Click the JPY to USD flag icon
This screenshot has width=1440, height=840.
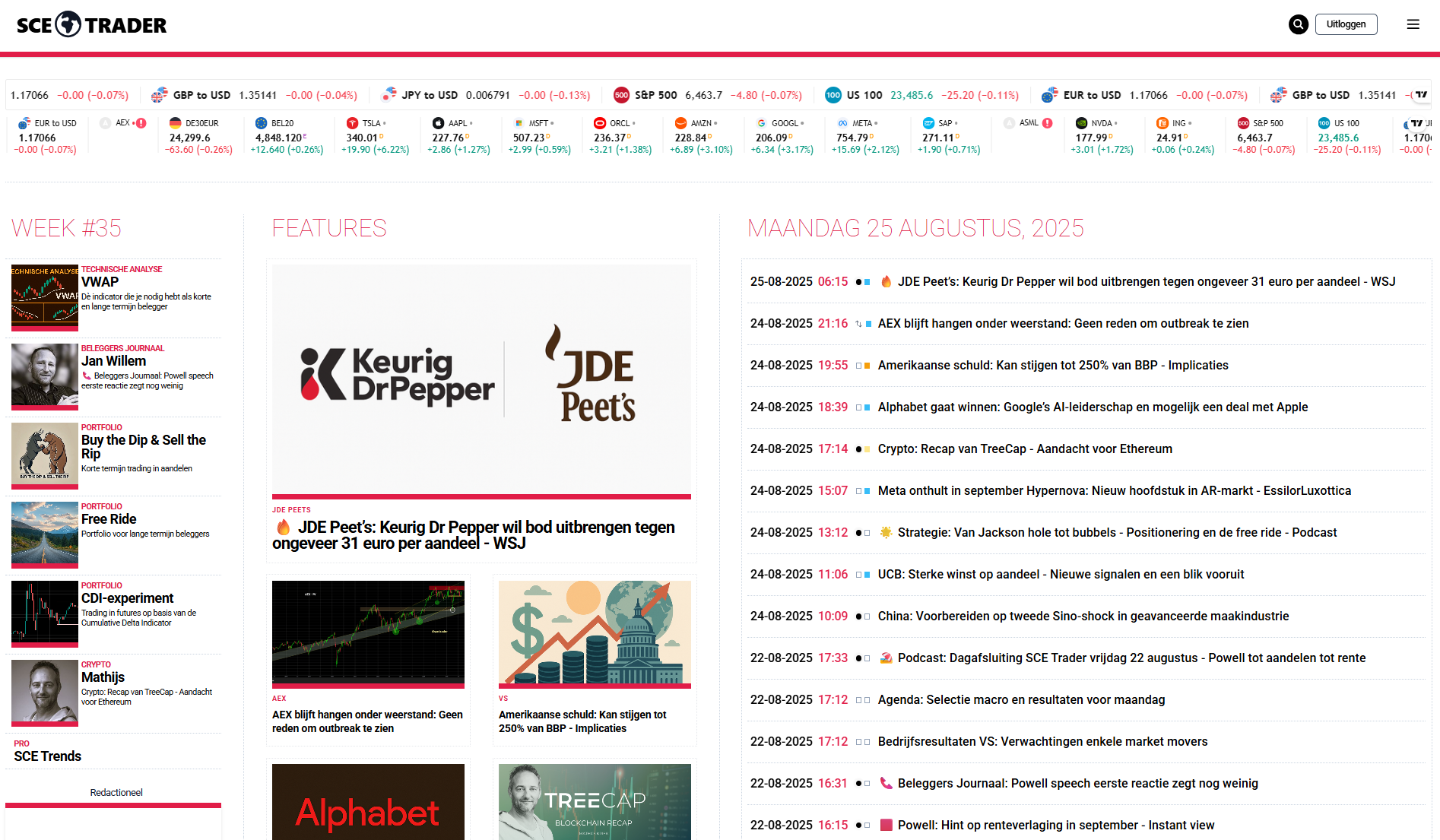pos(389,95)
